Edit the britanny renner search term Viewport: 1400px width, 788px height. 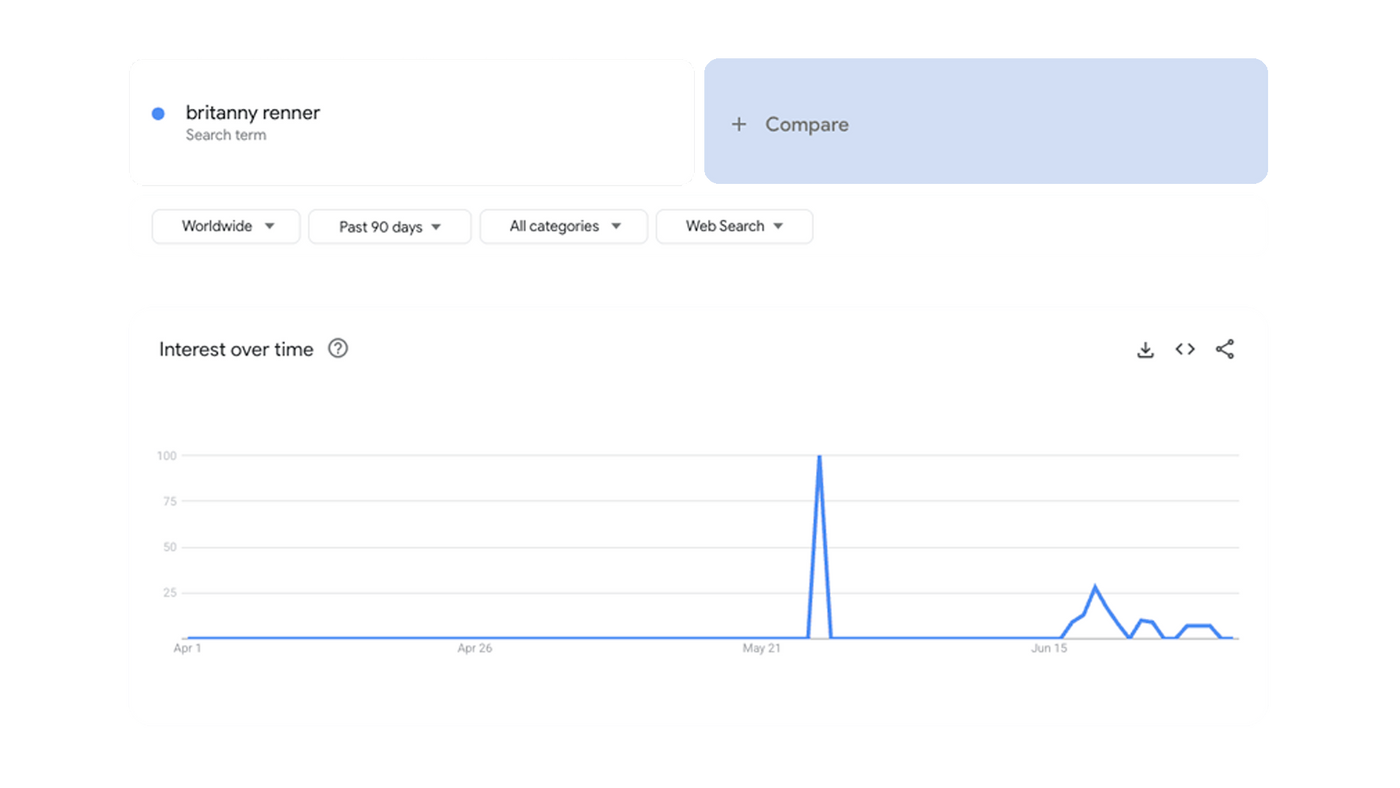pyautogui.click(x=253, y=113)
